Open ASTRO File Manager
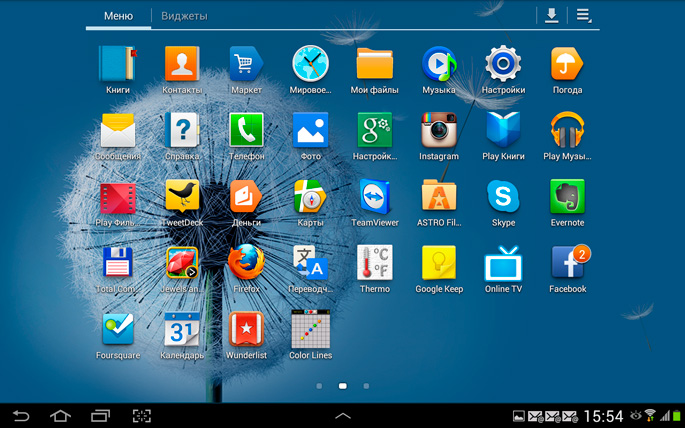This screenshot has height=428, width=685. click(439, 197)
